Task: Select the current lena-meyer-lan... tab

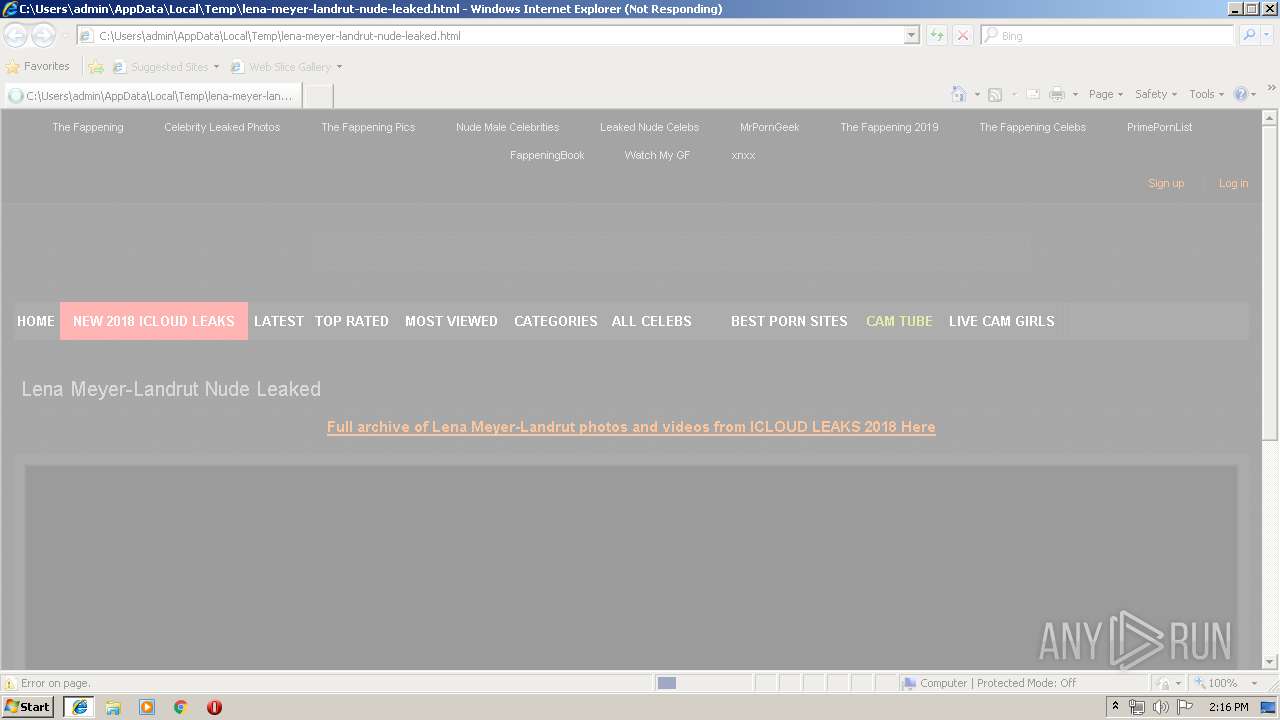Action: pos(151,96)
